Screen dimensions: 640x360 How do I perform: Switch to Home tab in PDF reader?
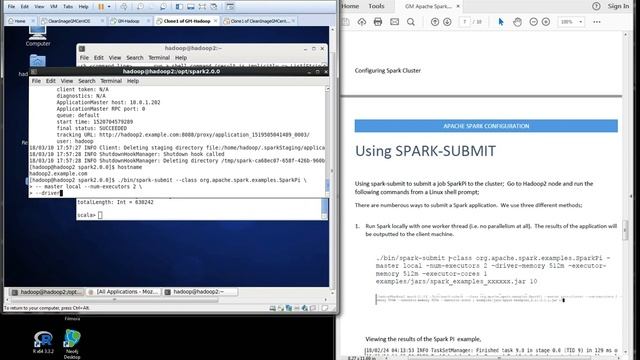click(x=350, y=6)
